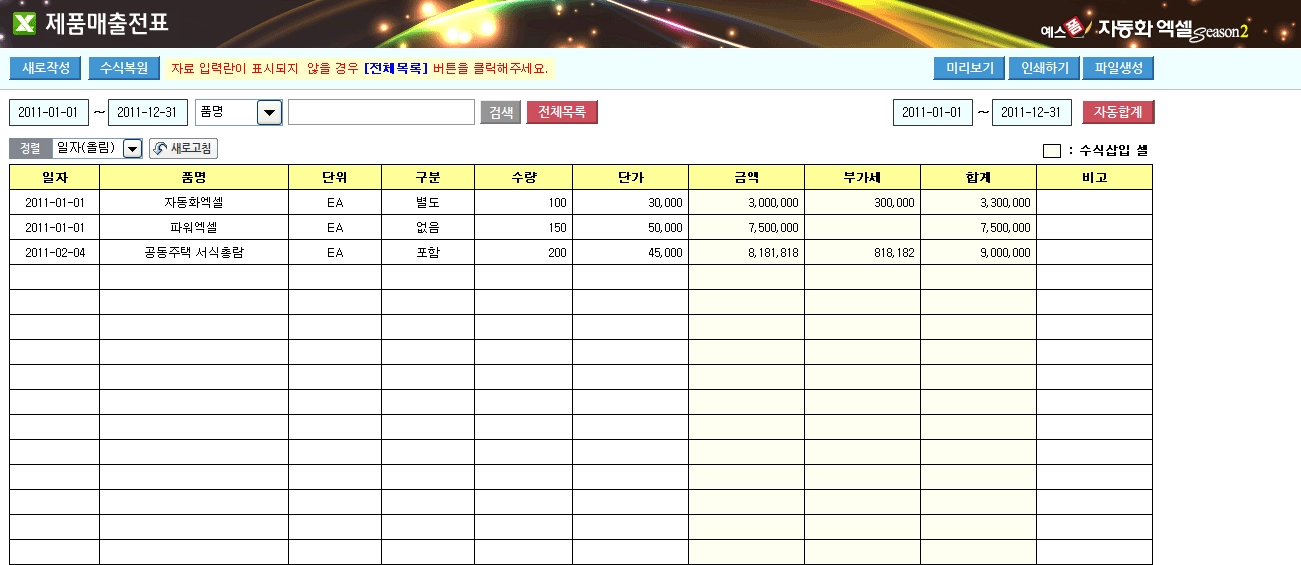Image resolution: width=1301 pixels, height=565 pixels.
Task: Click the 단가 column header
Action: point(631,177)
